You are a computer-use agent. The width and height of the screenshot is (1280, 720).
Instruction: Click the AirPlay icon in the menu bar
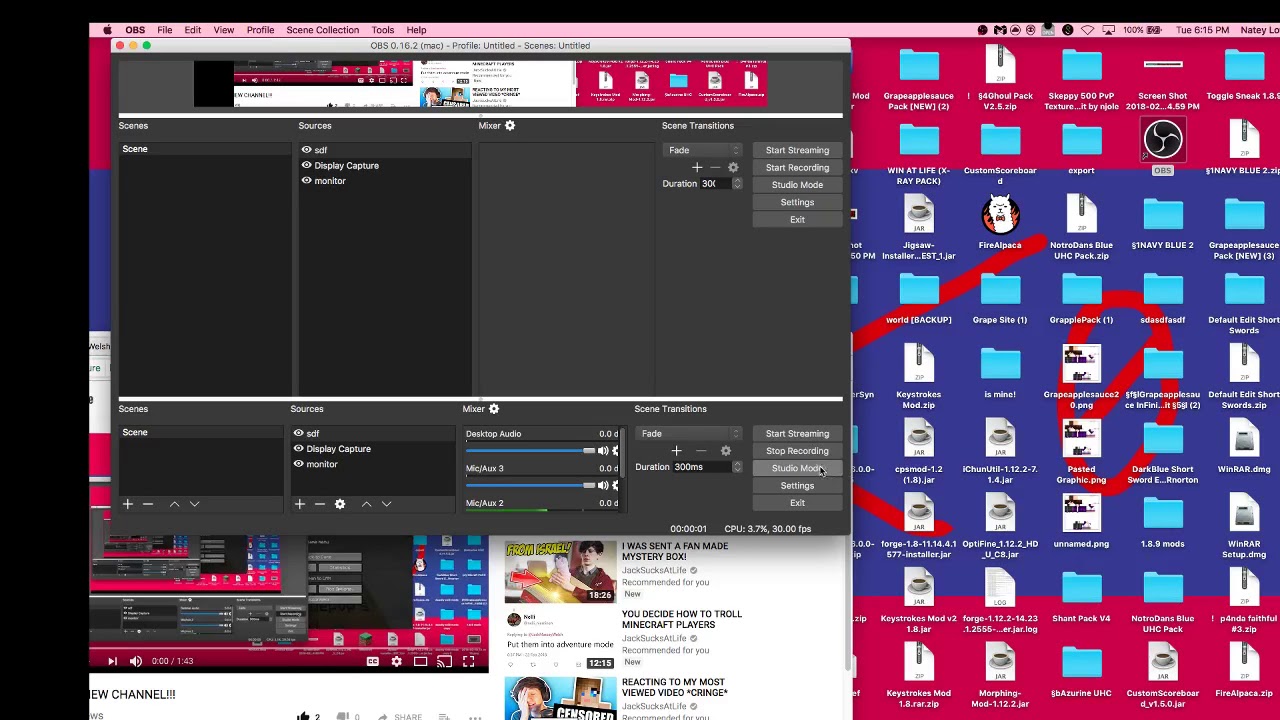click(x=1109, y=30)
